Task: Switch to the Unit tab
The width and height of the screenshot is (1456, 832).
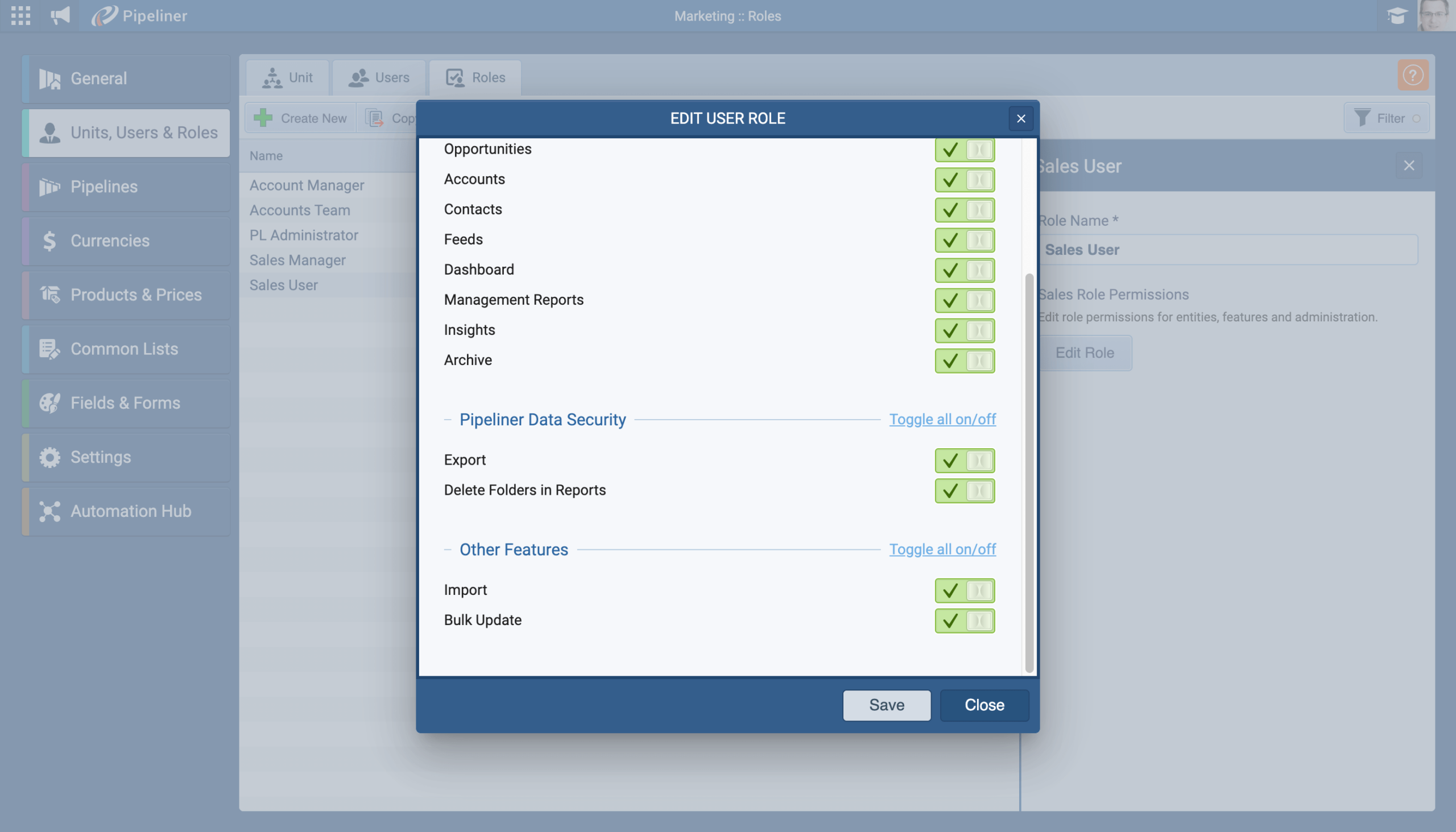Action: [287, 77]
